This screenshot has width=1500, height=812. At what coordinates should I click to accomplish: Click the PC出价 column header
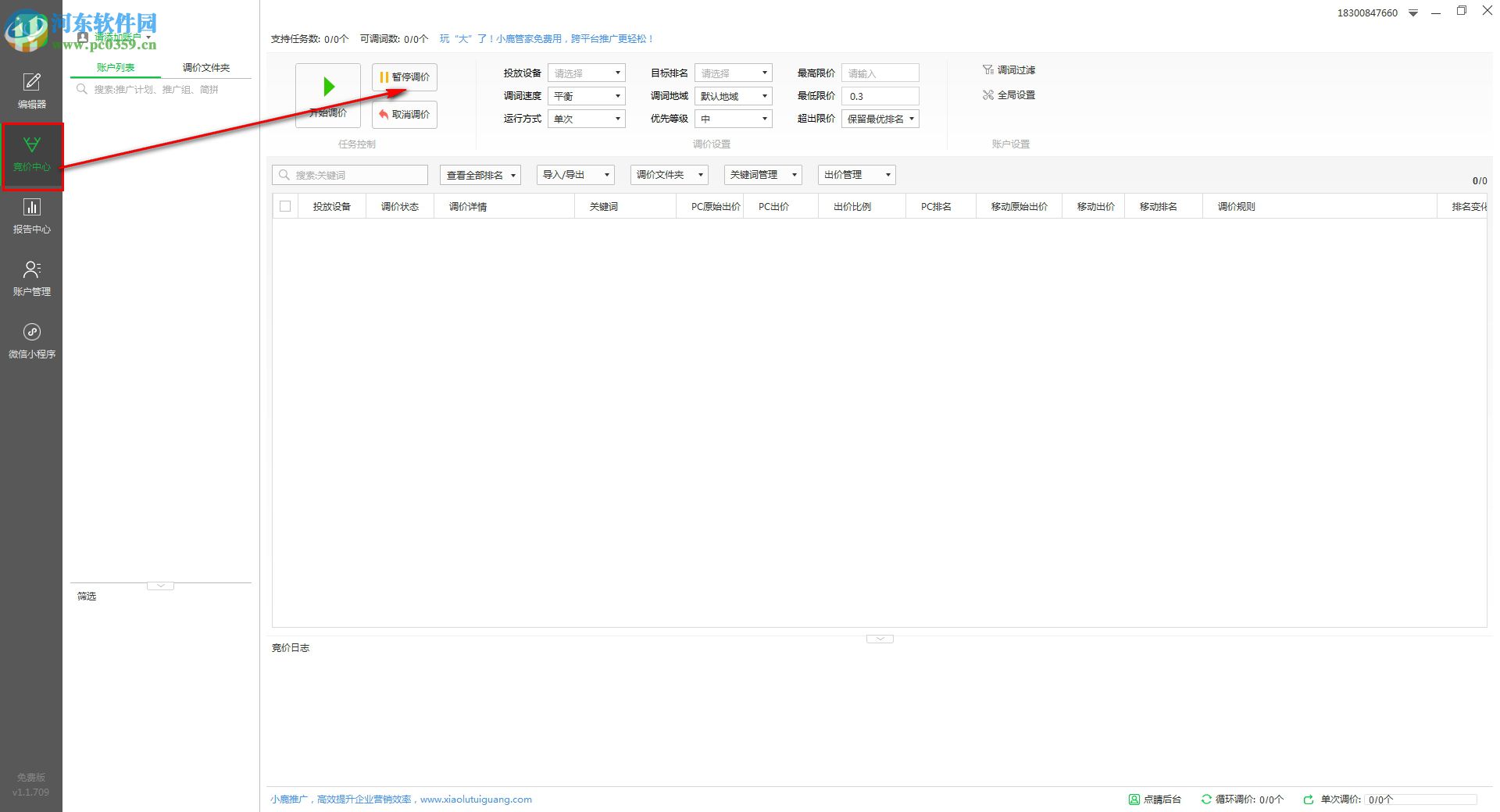pyautogui.click(x=781, y=207)
